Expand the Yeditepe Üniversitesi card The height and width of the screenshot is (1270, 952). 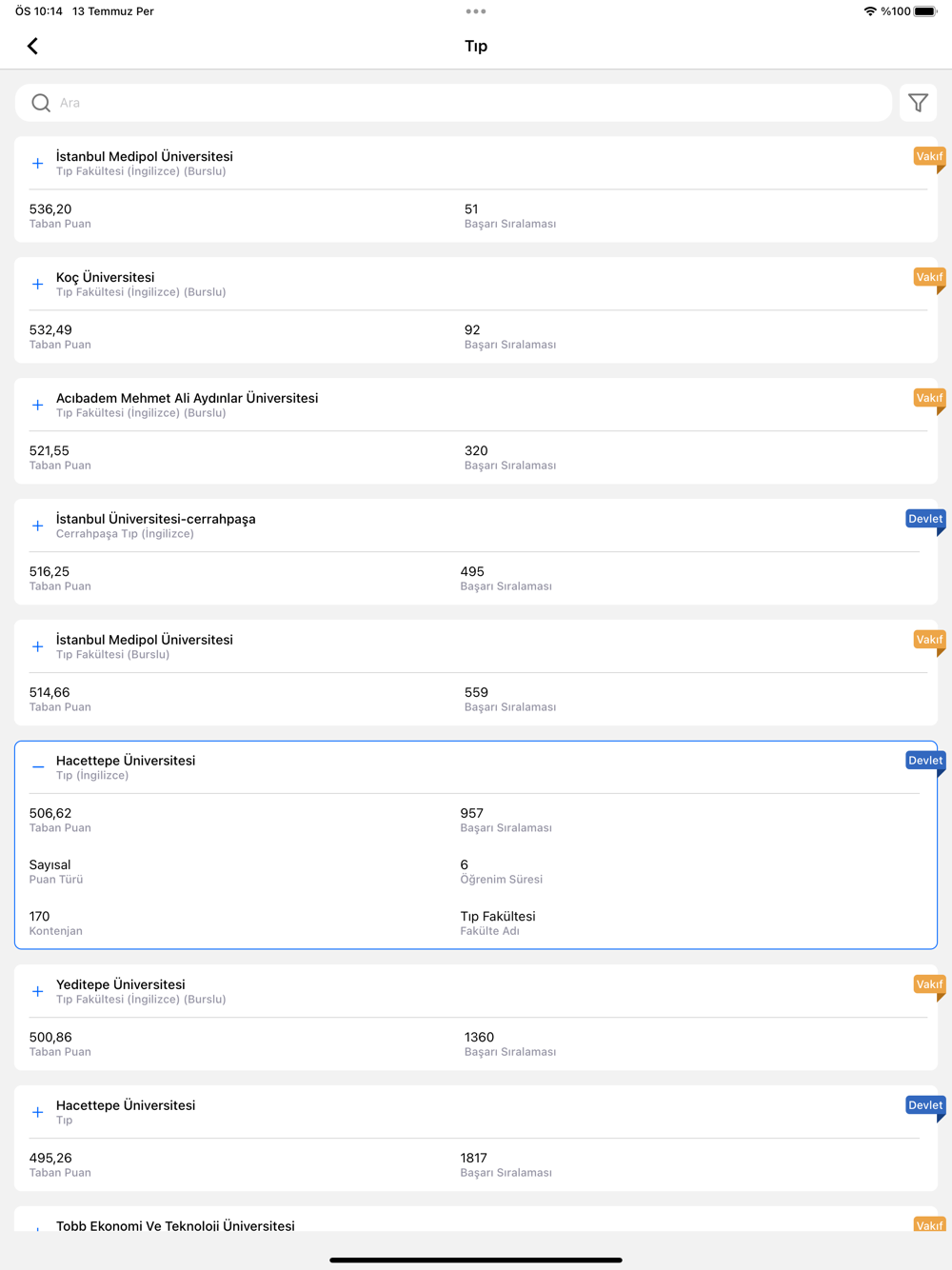pos(38,992)
